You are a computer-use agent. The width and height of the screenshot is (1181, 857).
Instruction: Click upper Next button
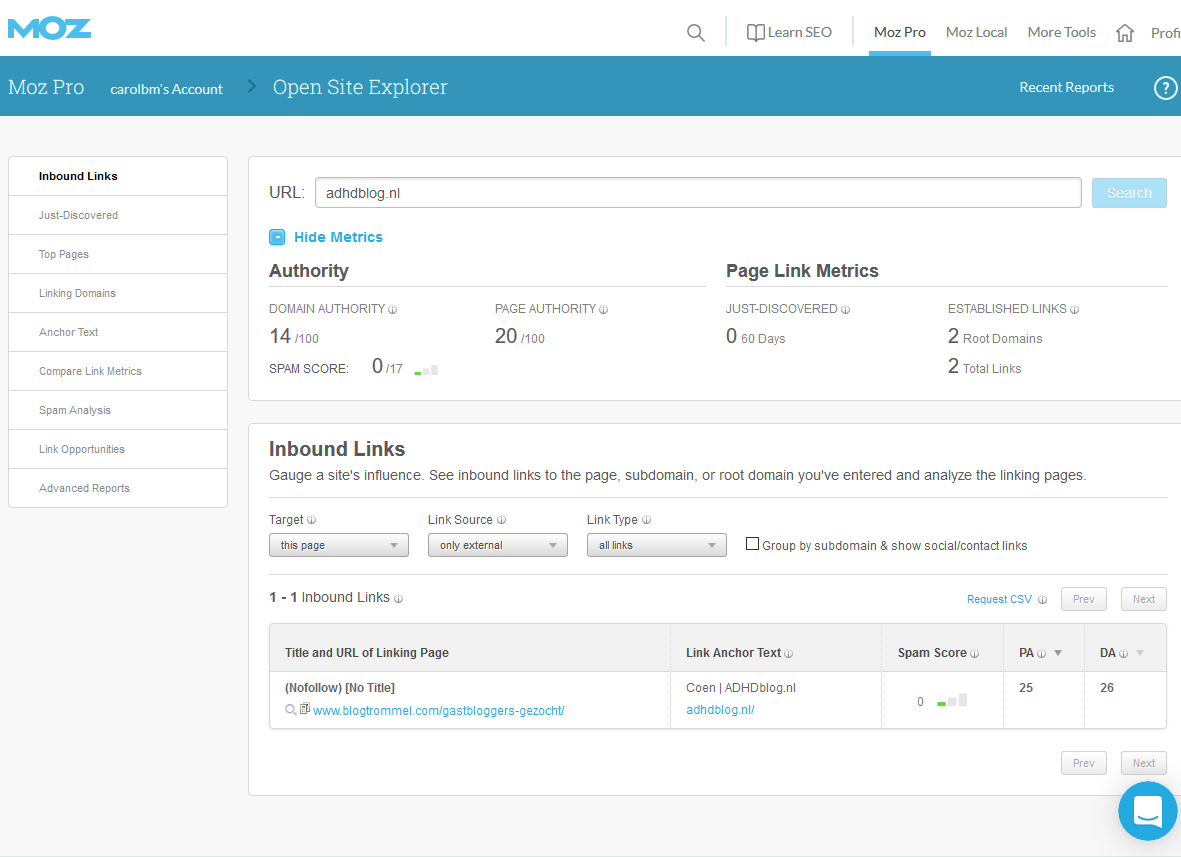point(1143,599)
